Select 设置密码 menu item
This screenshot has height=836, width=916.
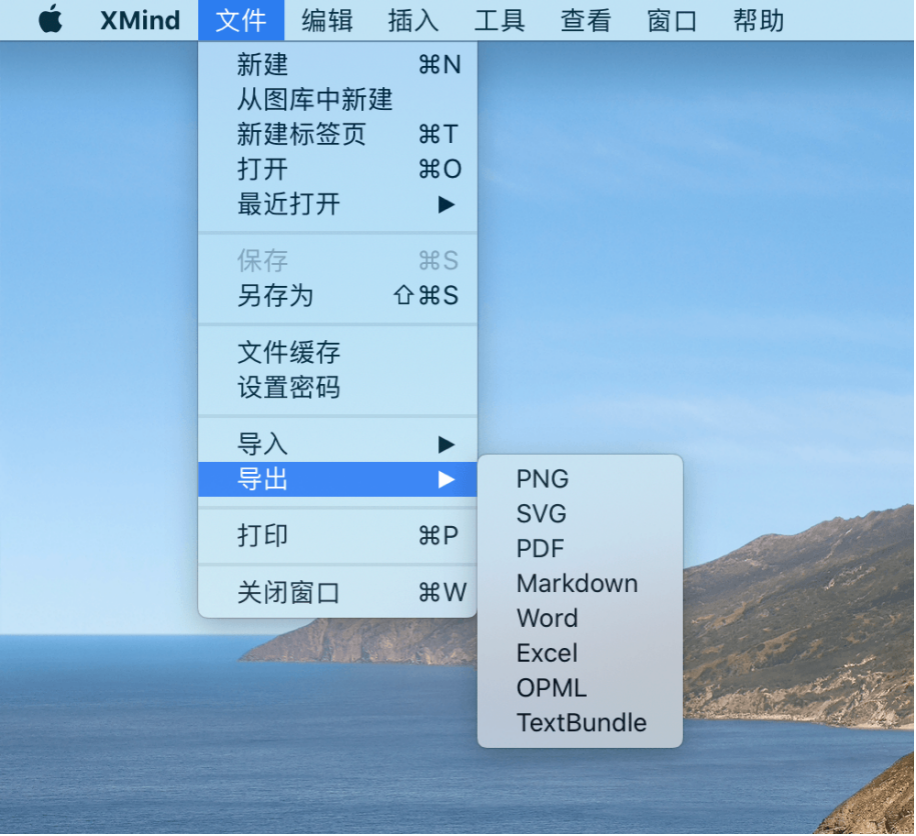tap(288, 388)
